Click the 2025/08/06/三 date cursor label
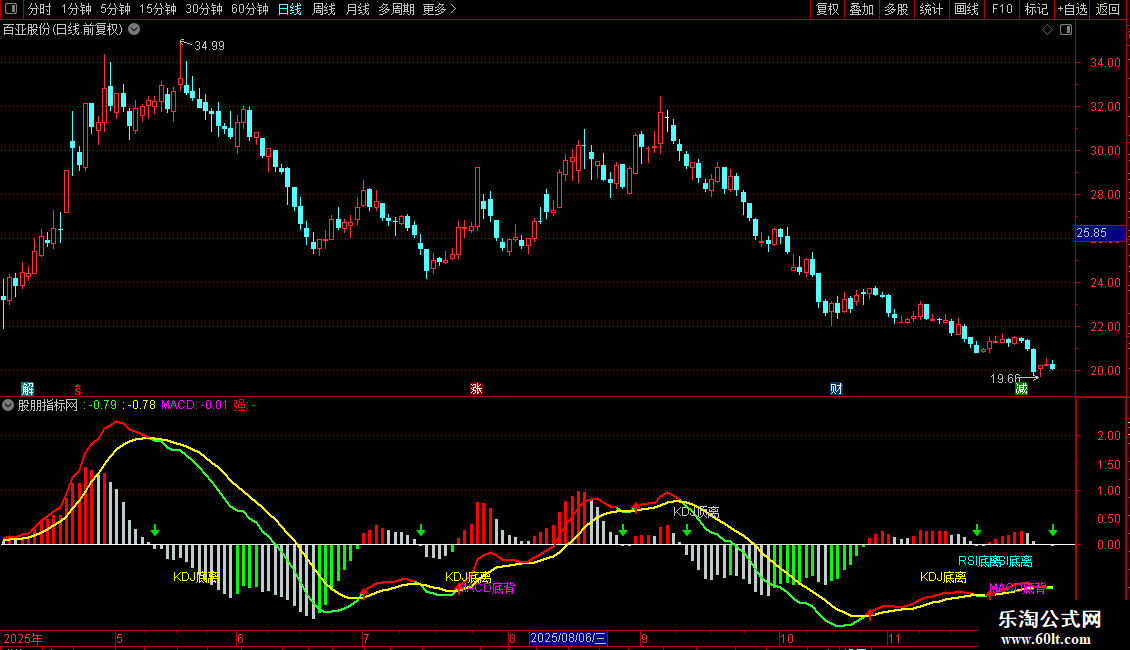The image size is (1130, 650). 569,638
